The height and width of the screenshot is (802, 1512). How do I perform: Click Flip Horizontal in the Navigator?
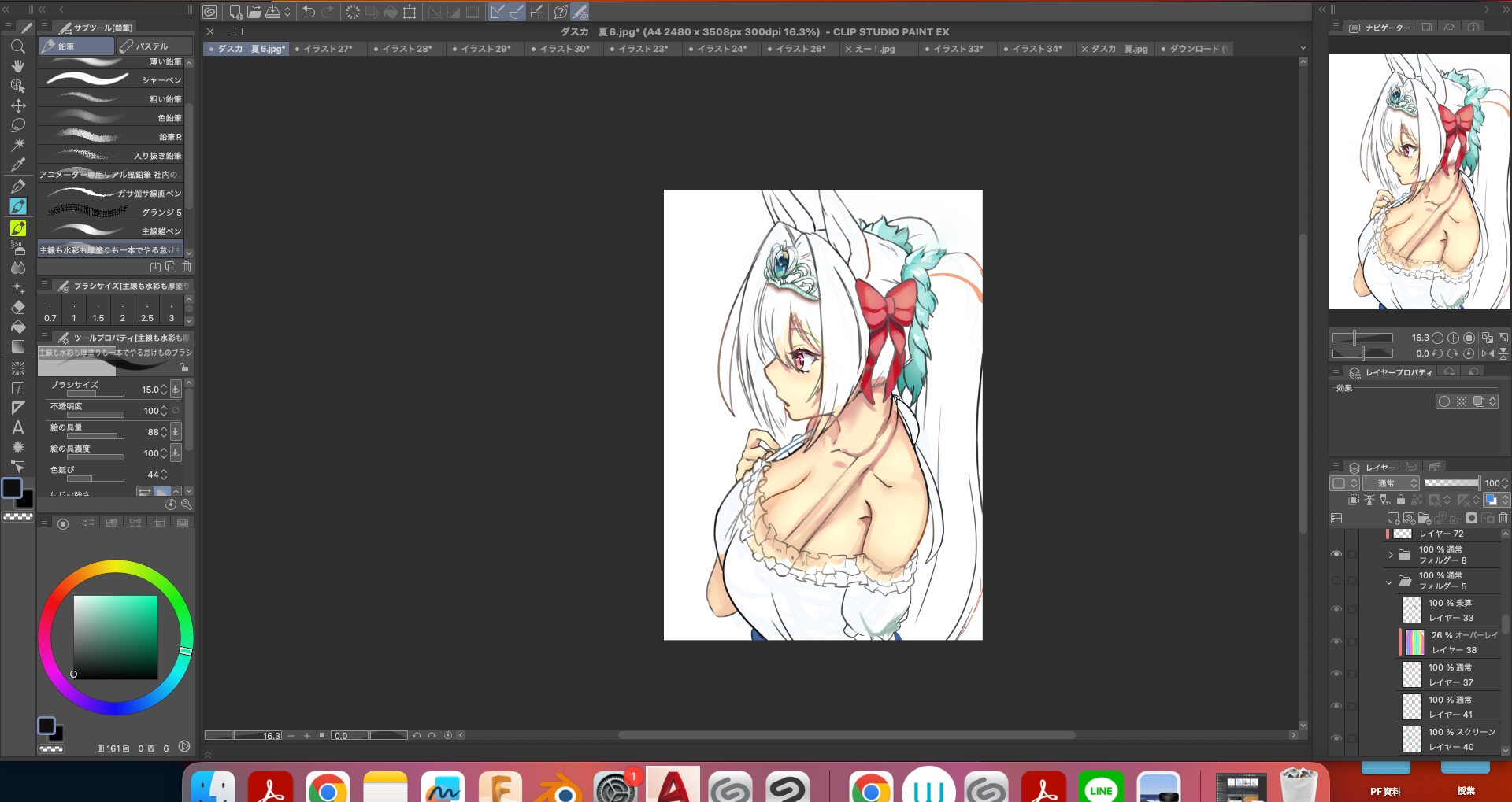[1488, 353]
